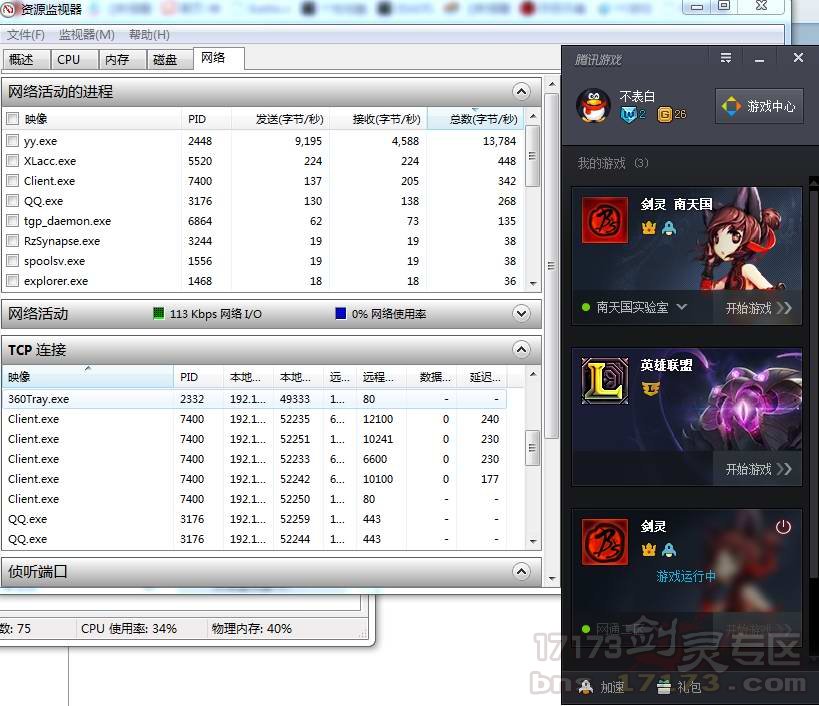Click the TCP connections scrollbar thumb
This screenshot has height=706, width=819.
532,448
